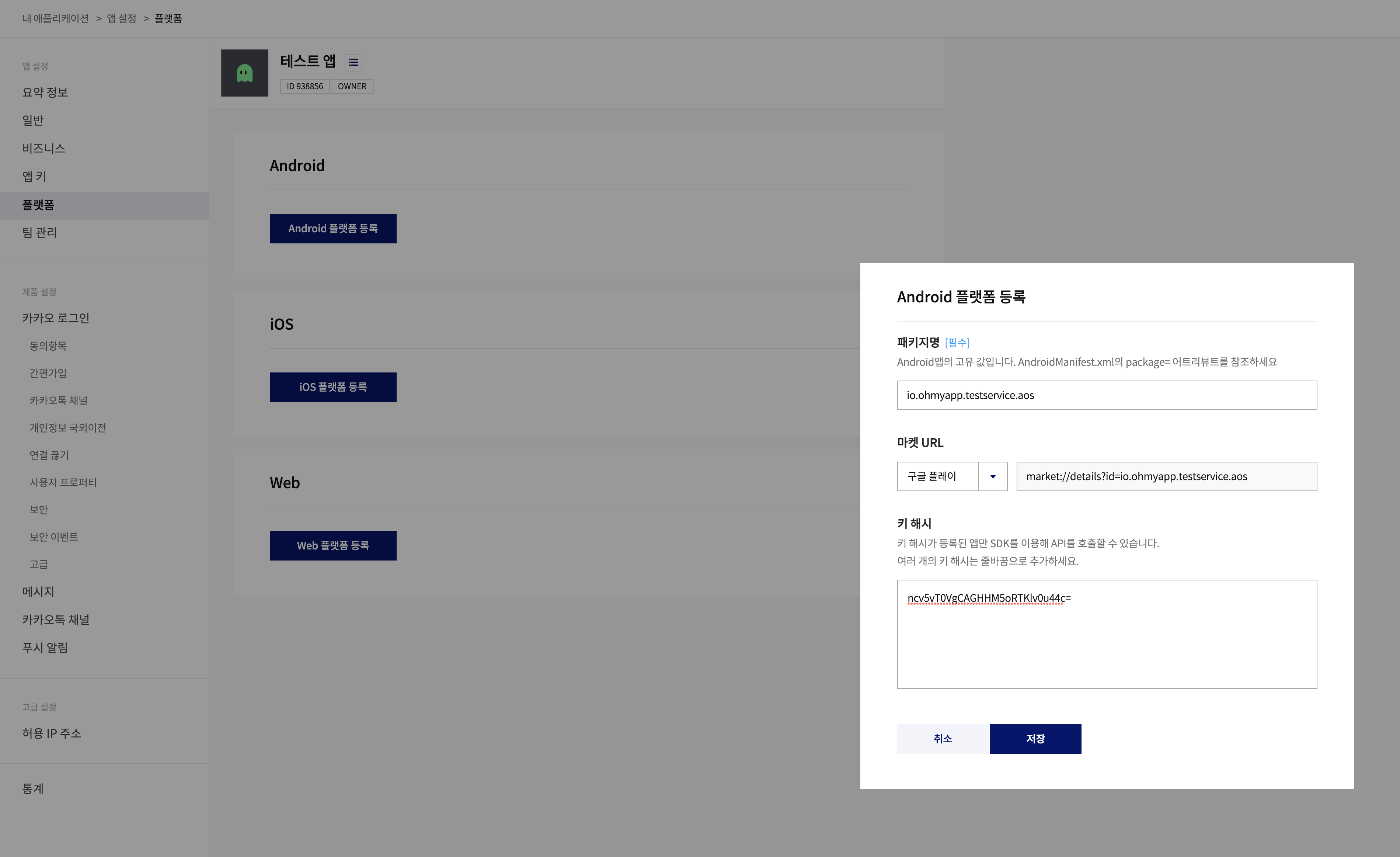This screenshot has width=1400, height=857.
Task: Select 푸시 알림 sidebar item
Action: pyautogui.click(x=45, y=647)
